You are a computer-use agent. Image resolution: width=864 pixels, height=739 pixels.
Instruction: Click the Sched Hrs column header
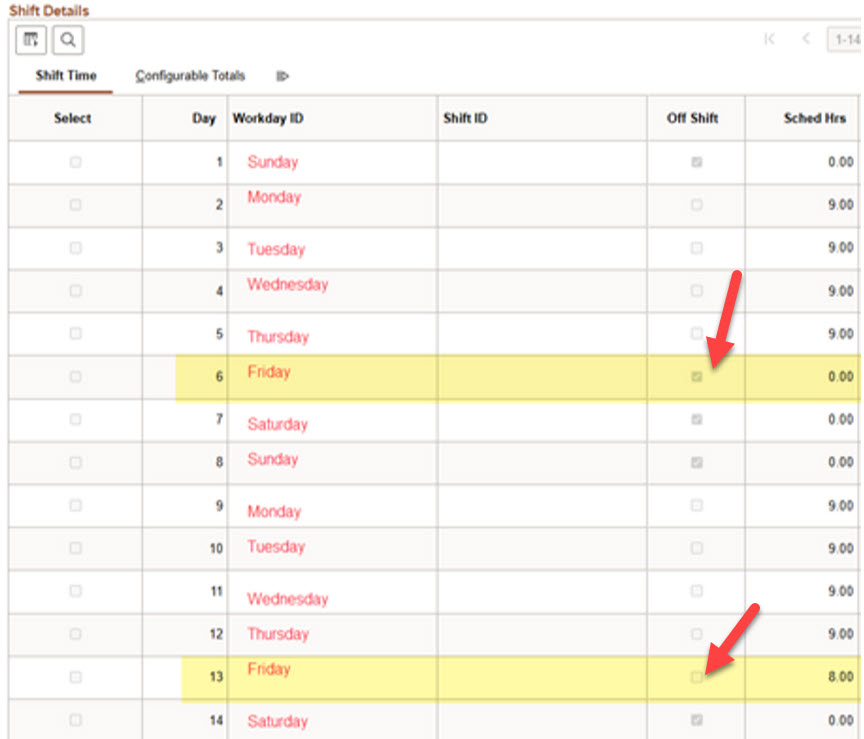814,118
